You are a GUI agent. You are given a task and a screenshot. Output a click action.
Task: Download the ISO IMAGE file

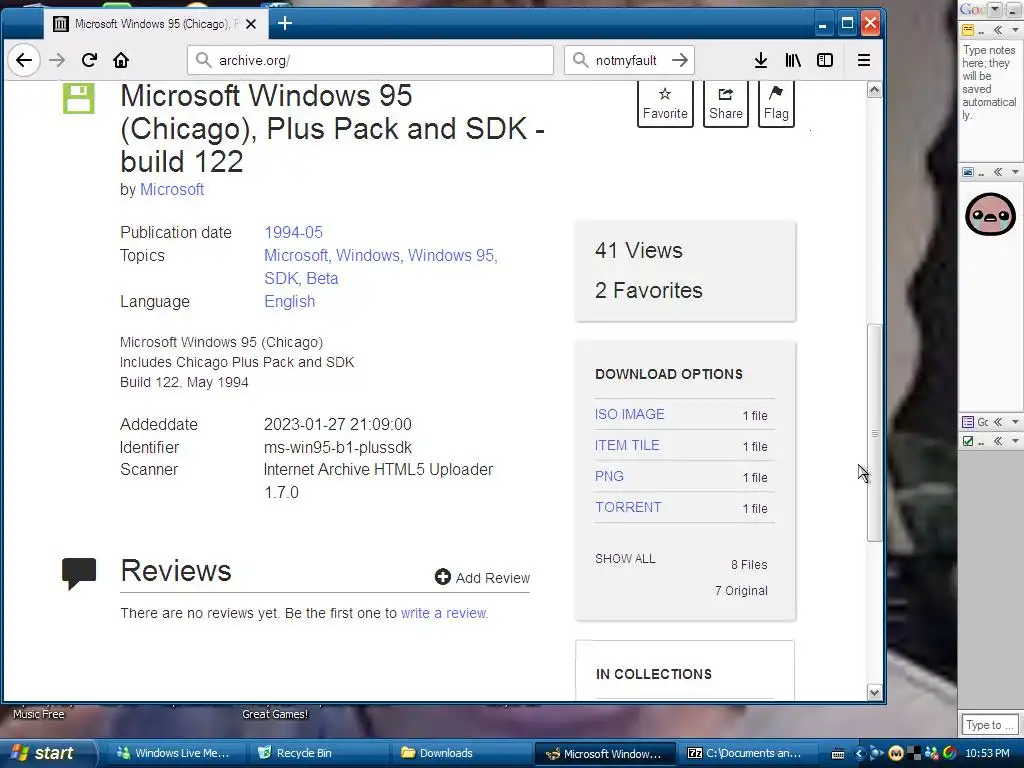point(630,414)
